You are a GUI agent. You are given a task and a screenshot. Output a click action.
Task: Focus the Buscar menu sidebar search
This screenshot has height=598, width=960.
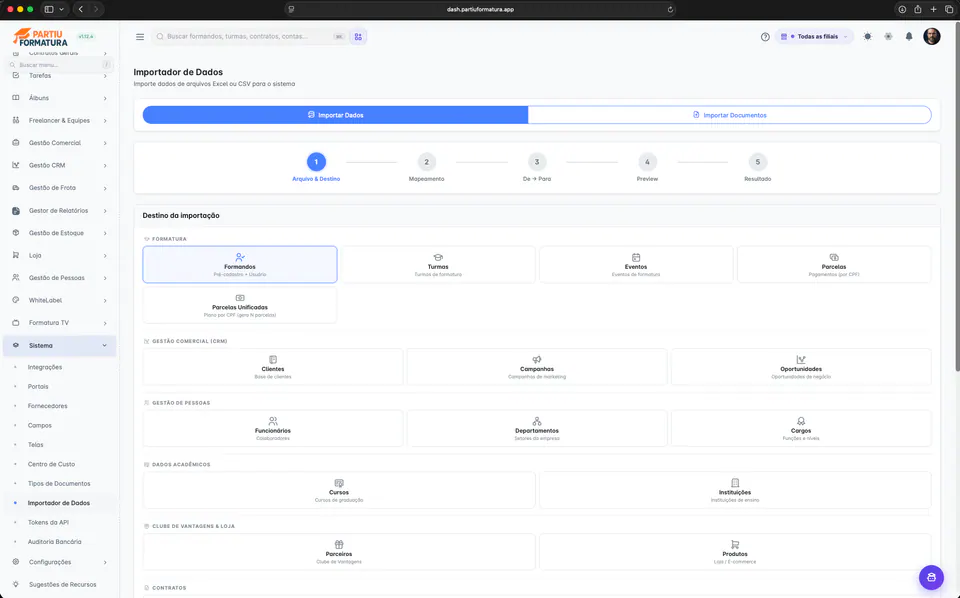[59, 65]
